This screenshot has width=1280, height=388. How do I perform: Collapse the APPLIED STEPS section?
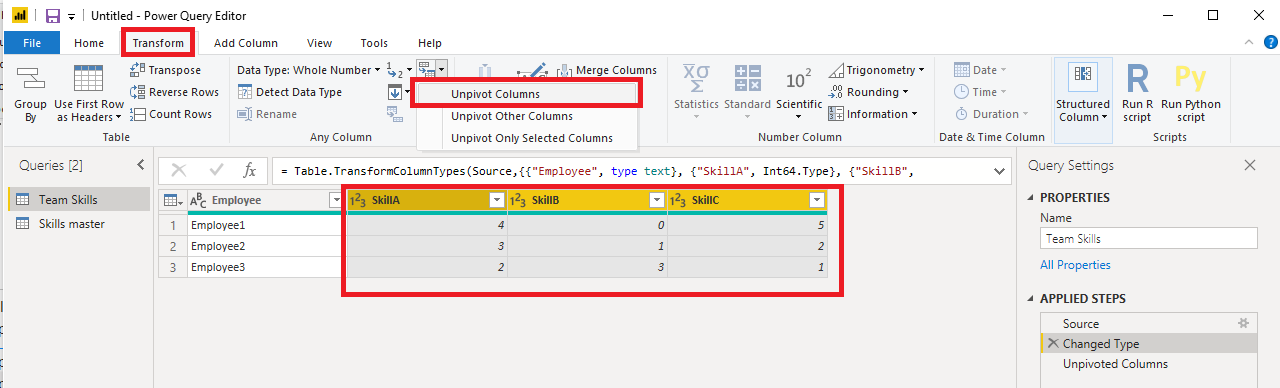point(1032,298)
